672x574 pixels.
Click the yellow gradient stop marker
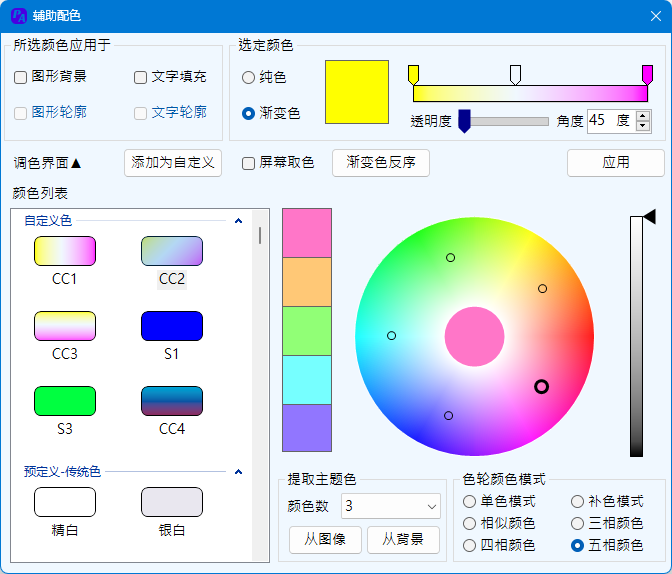413,75
